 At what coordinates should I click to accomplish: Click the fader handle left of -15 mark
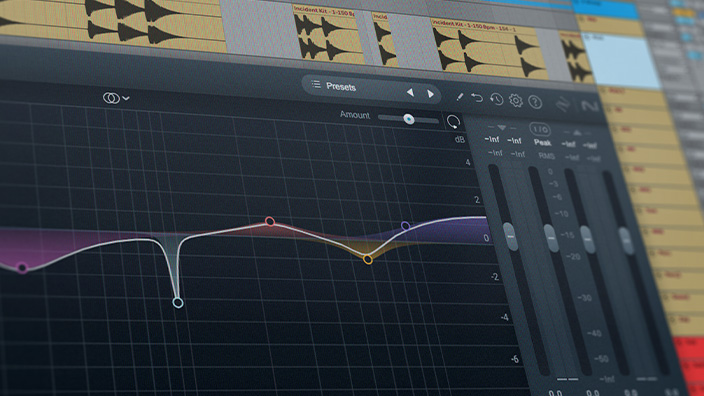coord(551,238)
